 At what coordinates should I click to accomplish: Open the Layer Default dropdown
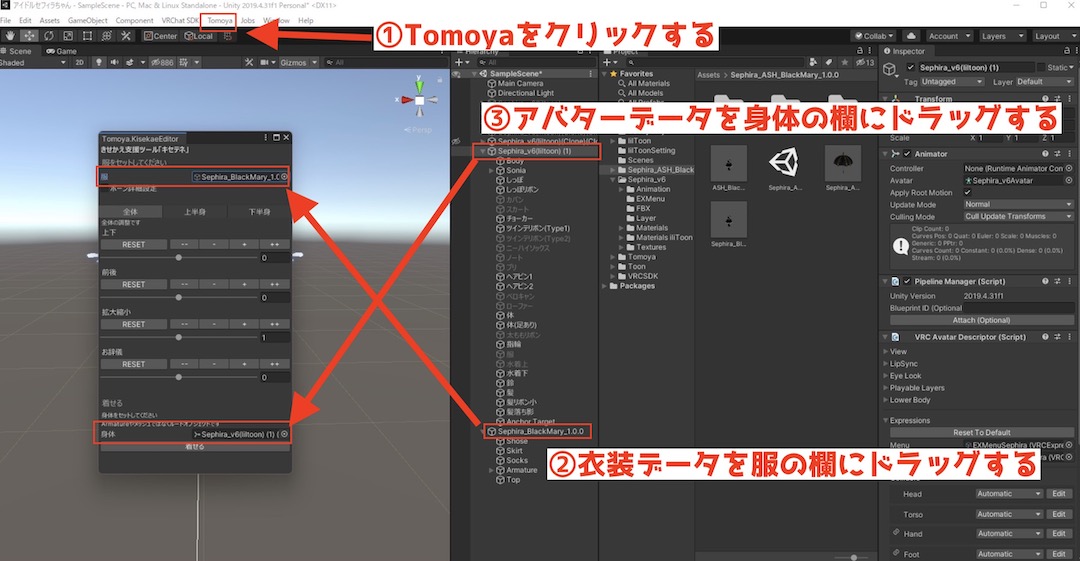point(1044,81)
